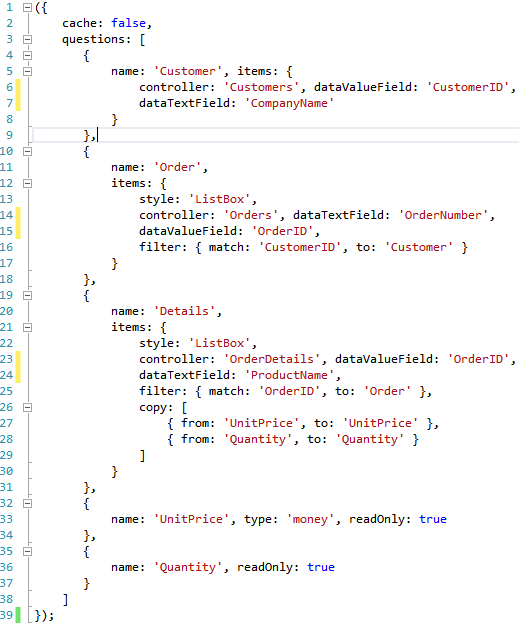This screenshot has height=637, width=519.
Task: Collapse the Details object on line 19
Action: pos(27,295)
